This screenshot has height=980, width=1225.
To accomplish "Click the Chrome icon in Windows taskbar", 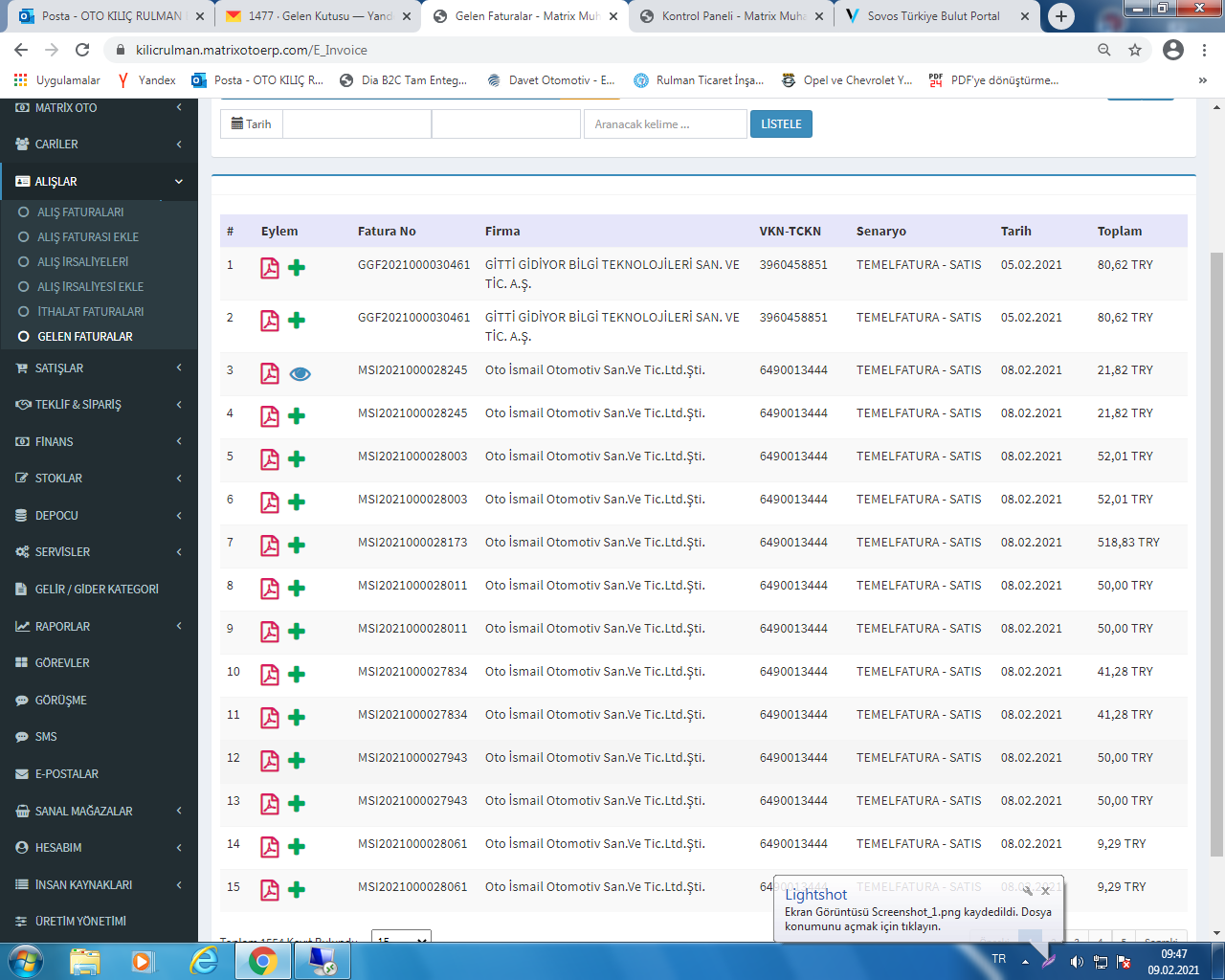I will click(x=263, y=961).
